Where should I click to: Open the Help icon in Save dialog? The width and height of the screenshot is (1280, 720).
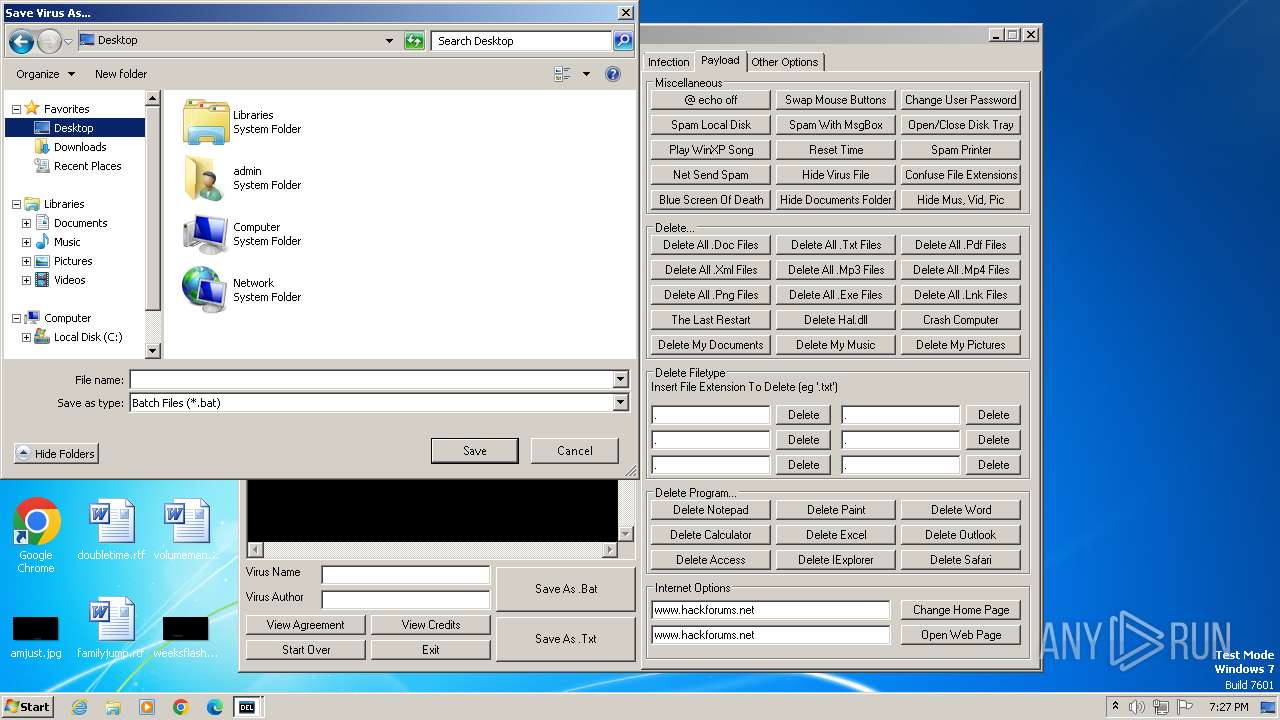tap(613, 74)
